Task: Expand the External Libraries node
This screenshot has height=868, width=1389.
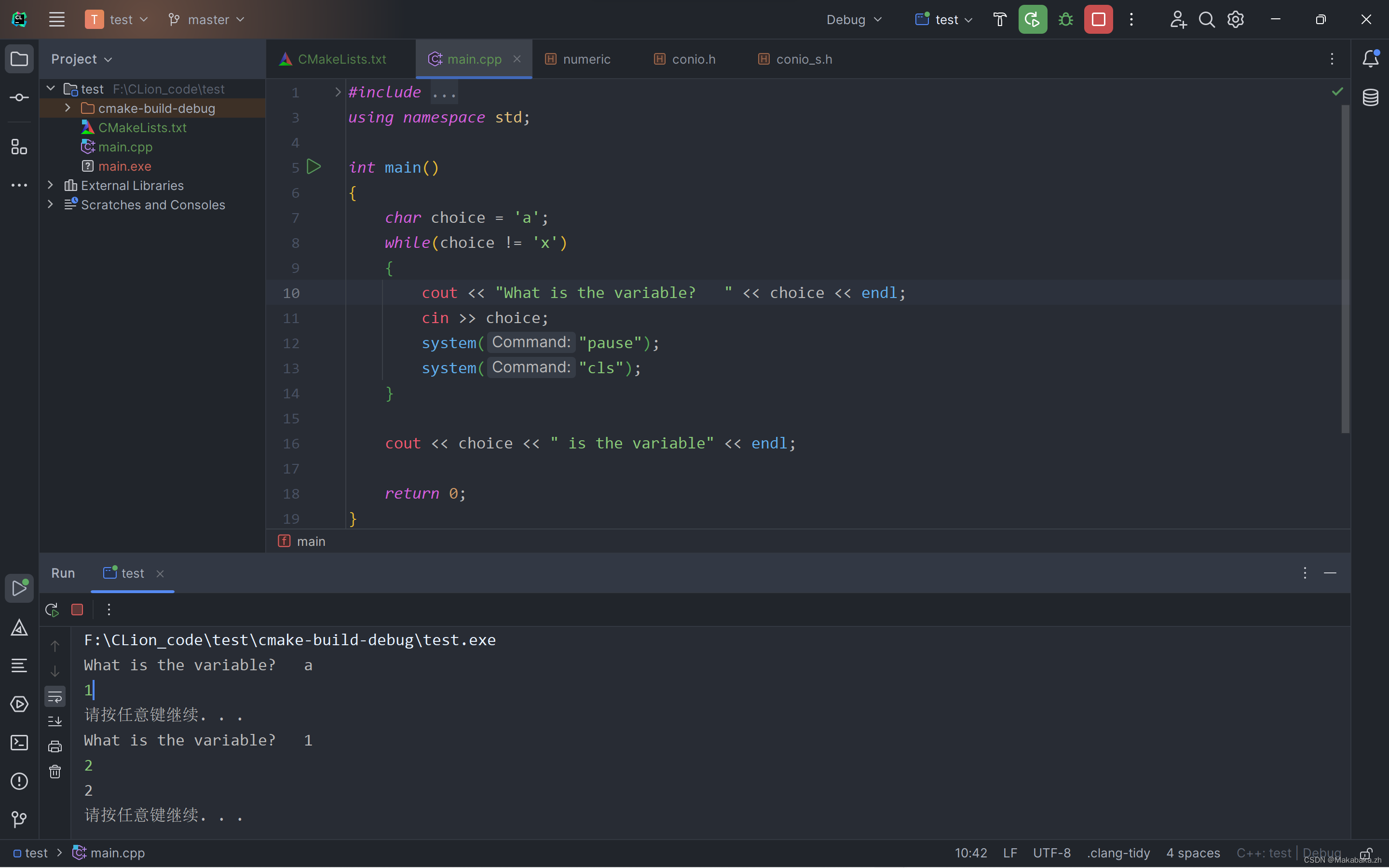Action: click(x=50, y=185)
